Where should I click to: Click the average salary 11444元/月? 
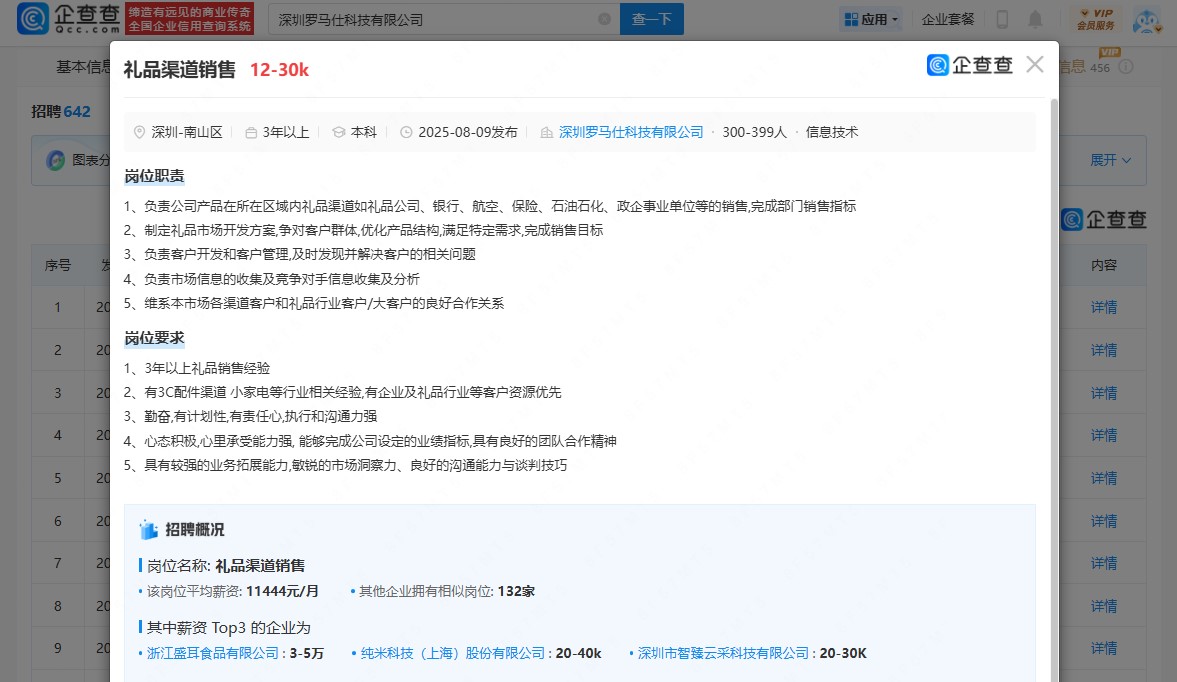click(x=282, y=591)
